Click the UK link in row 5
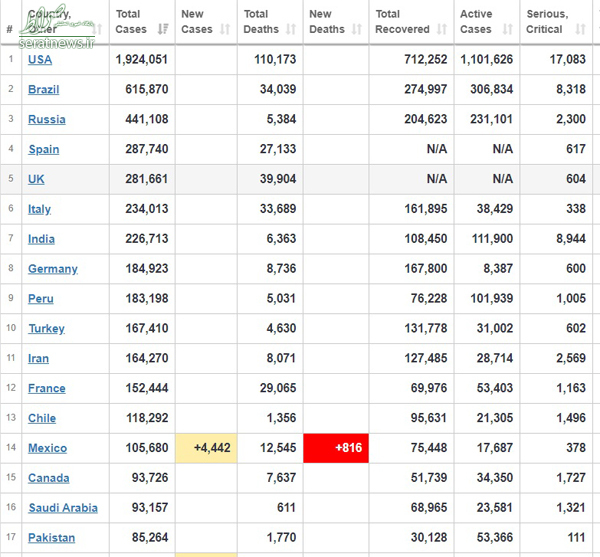This screenshot has height=557, width=600. coord(36,179)
